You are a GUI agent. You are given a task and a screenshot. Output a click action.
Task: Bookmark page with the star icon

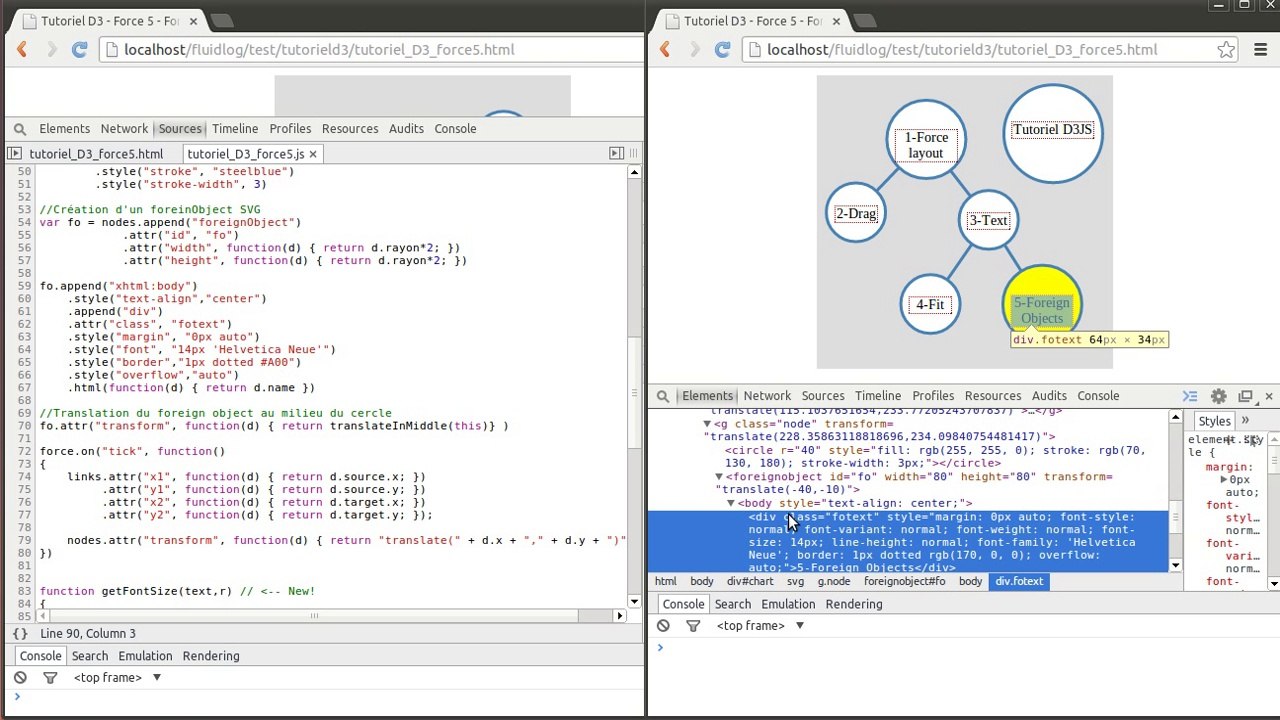pos(1226,49)
